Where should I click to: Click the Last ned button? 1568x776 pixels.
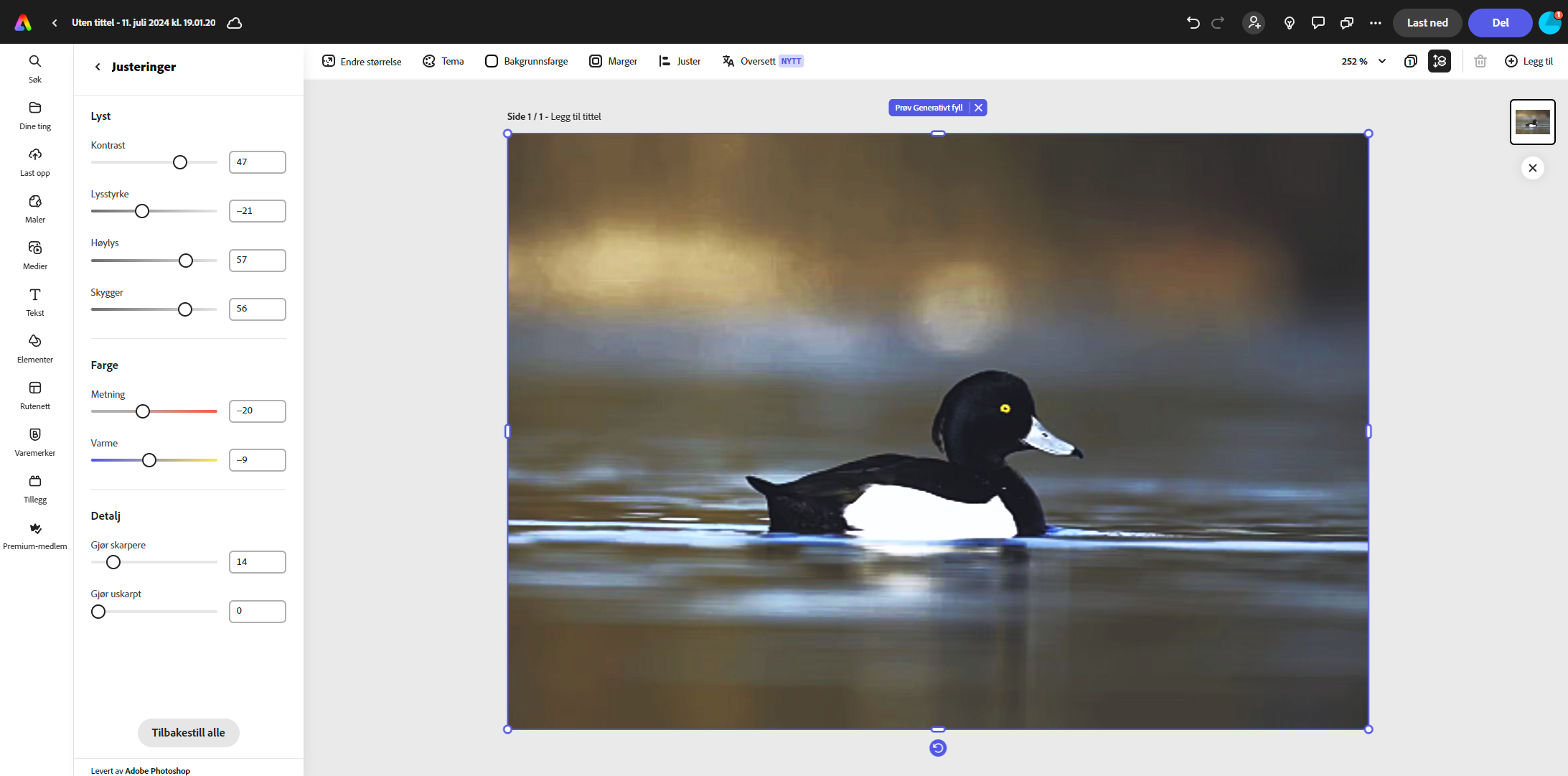click(1427, 23)
